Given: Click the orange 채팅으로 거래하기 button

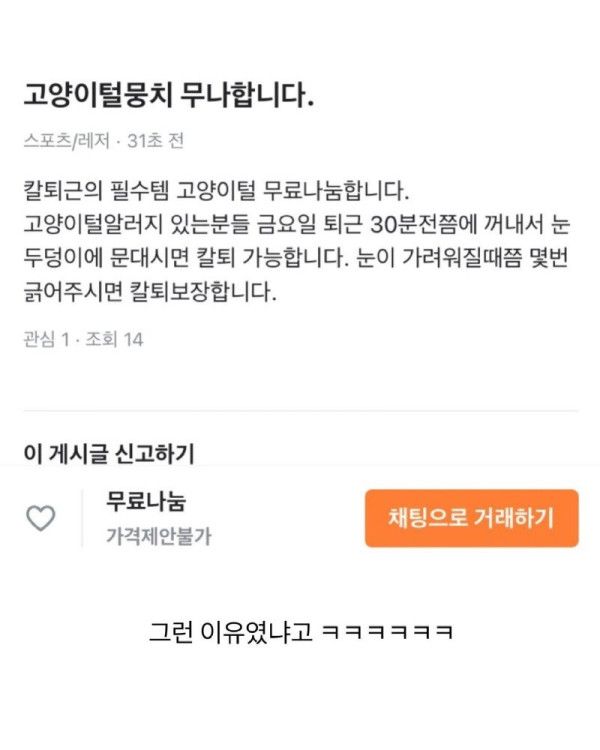Looking at the screenshot, I should (472, 518).
